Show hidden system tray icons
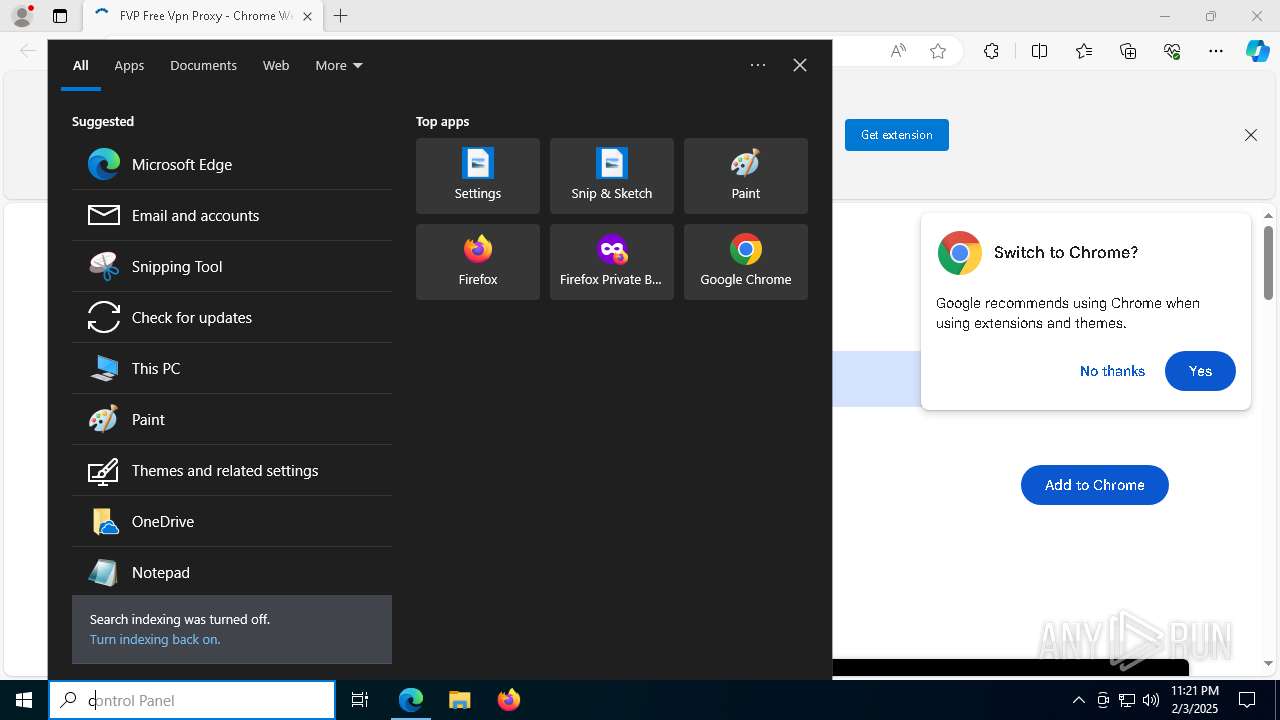Viewport: 1280px width, 720px height. click(x=1078, y=700)
